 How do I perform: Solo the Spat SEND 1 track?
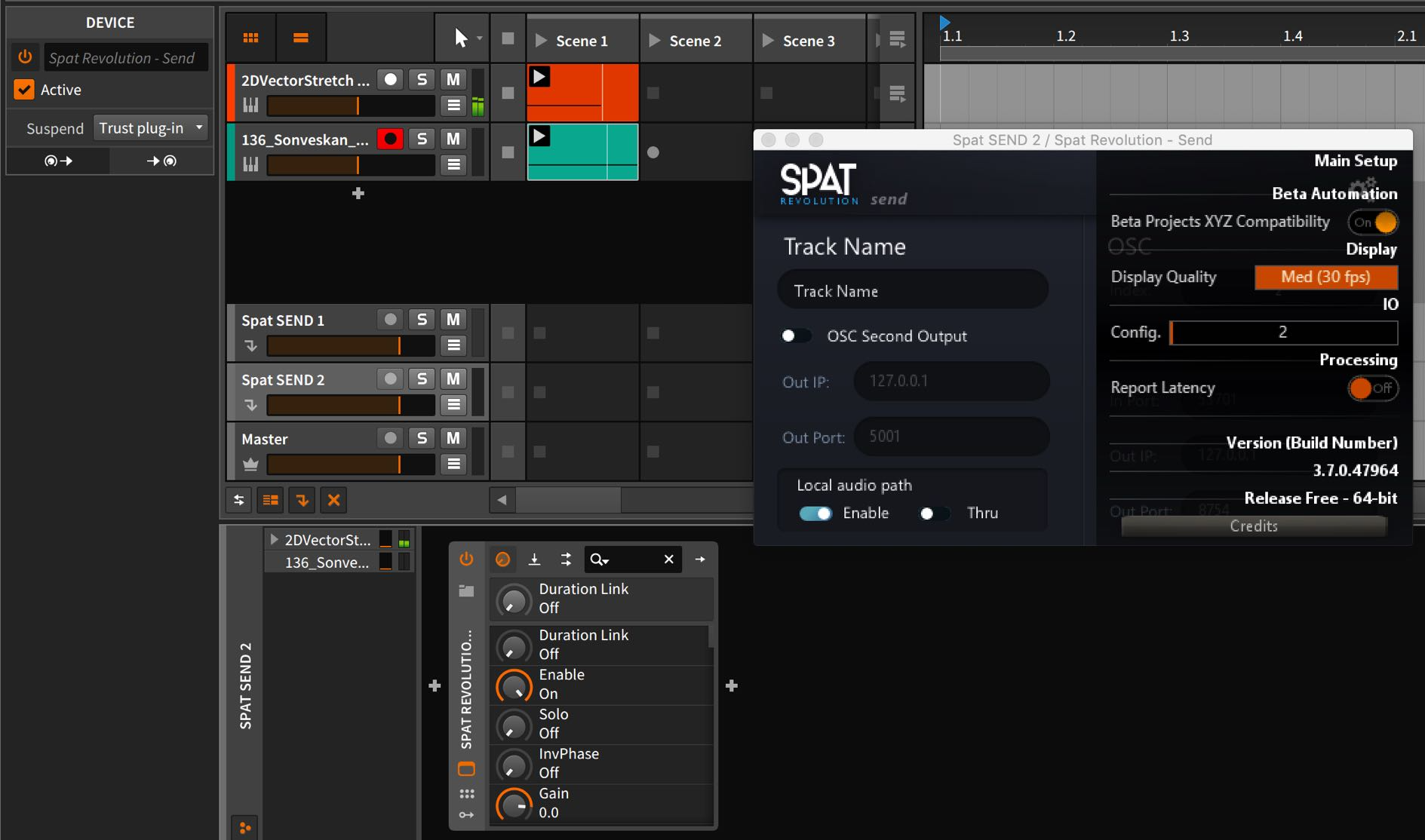[x=422, y=320]
